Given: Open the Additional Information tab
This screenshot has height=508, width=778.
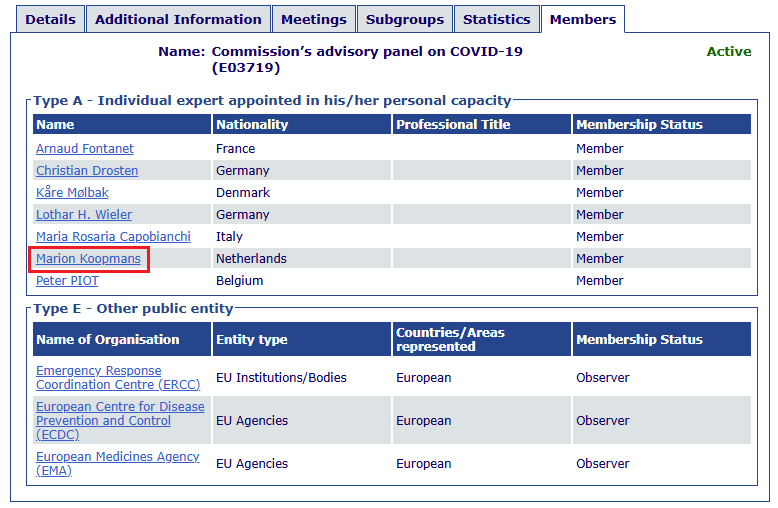Looking at the screenshot, I should (178, 19).
